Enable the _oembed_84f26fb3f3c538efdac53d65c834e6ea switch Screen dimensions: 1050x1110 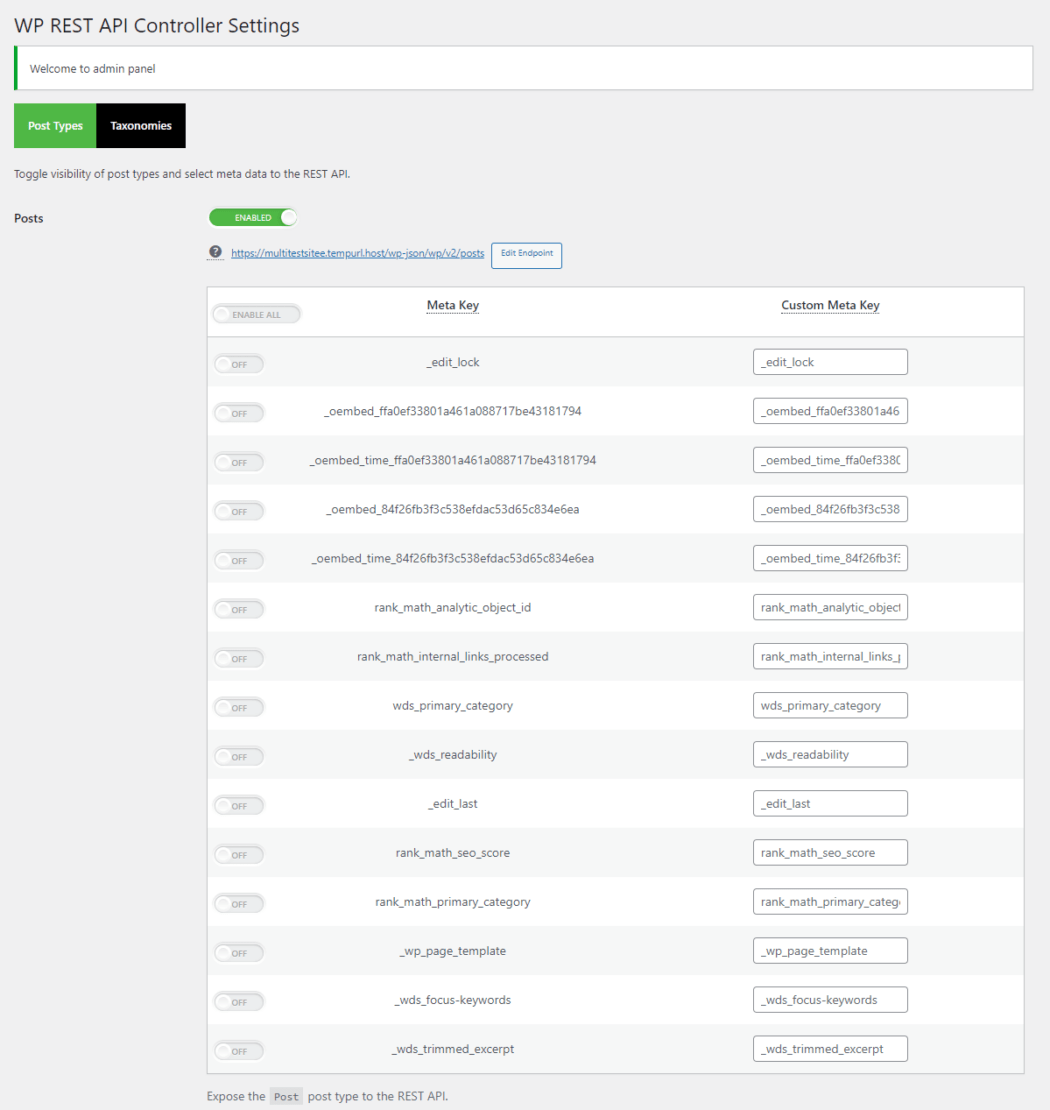point(239,511)
